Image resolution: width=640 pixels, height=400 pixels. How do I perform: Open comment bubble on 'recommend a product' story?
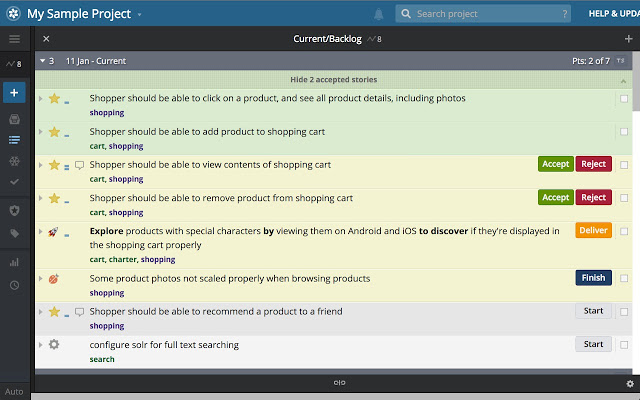80,312
